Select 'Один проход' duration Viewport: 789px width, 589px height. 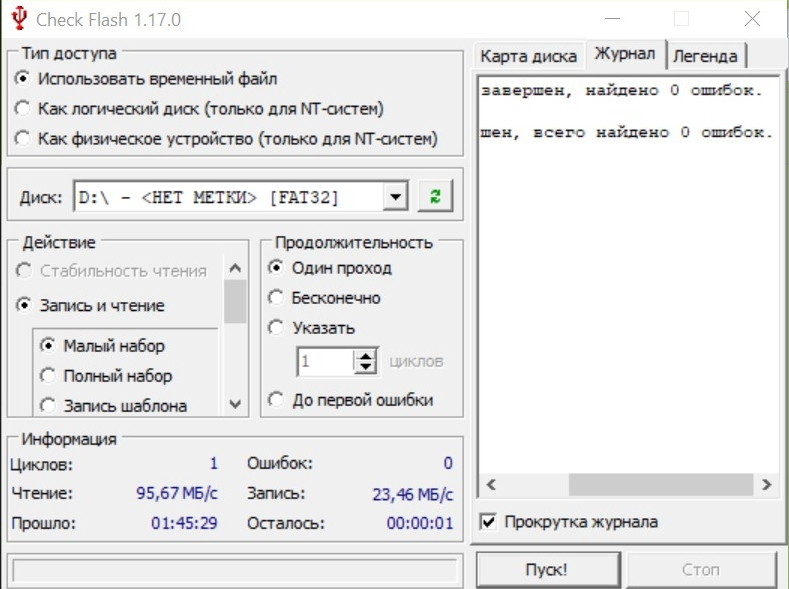pos(330,268)
